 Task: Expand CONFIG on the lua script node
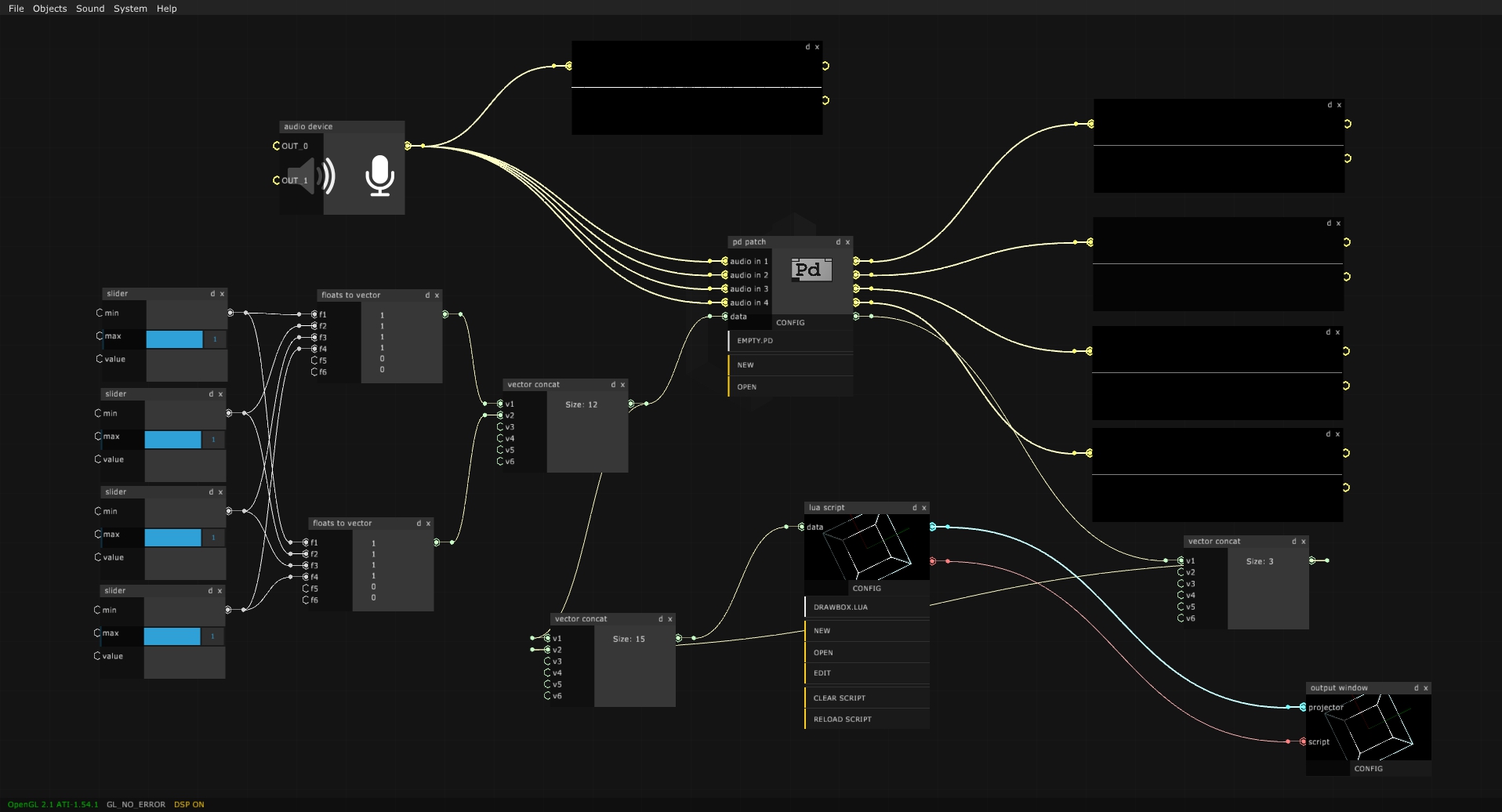[x=866, y=588]
